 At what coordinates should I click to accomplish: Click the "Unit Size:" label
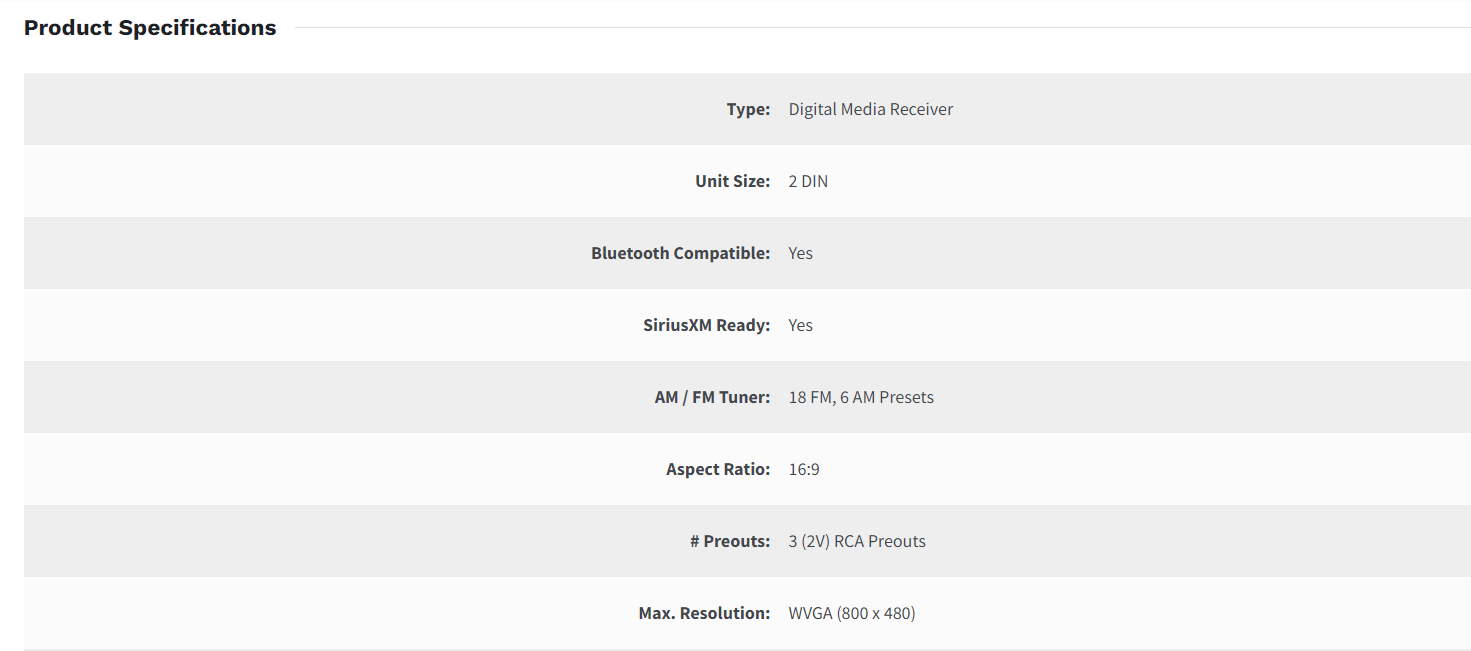732,181
